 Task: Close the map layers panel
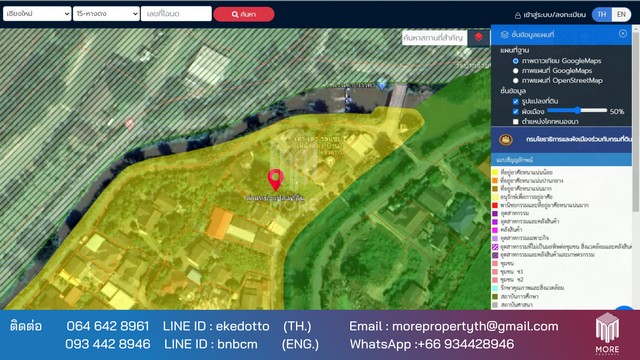tap(622, 33)
